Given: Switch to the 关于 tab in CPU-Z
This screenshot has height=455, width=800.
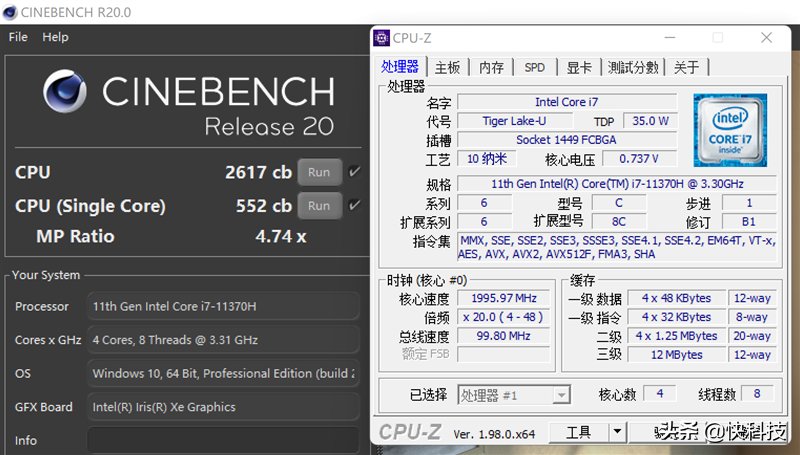Looking at the screenshot, I should [x=687, y=67].
